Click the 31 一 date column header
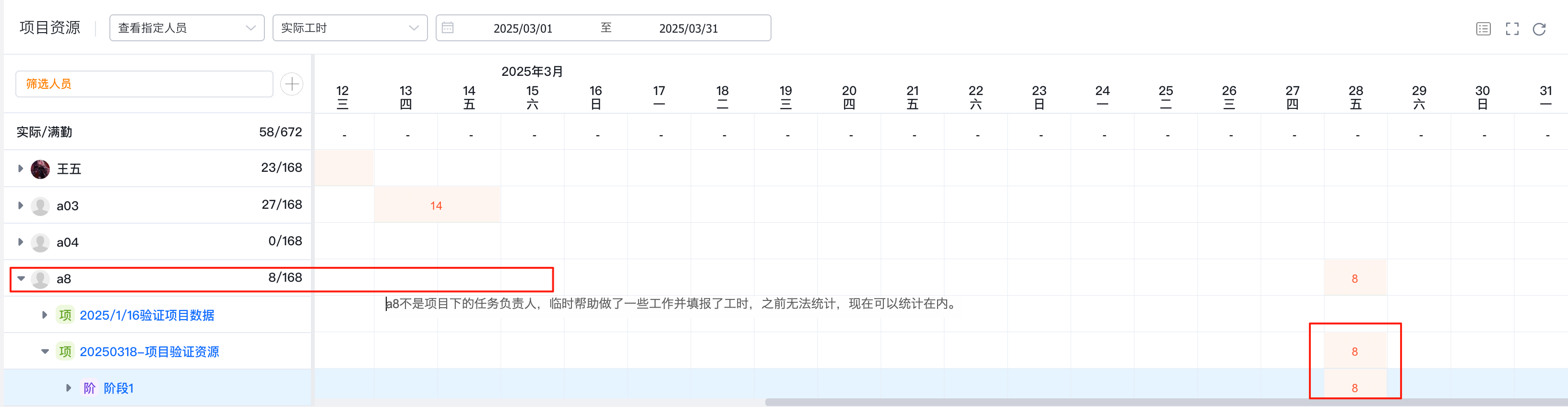1568x407 pixels. [1545, 97]
